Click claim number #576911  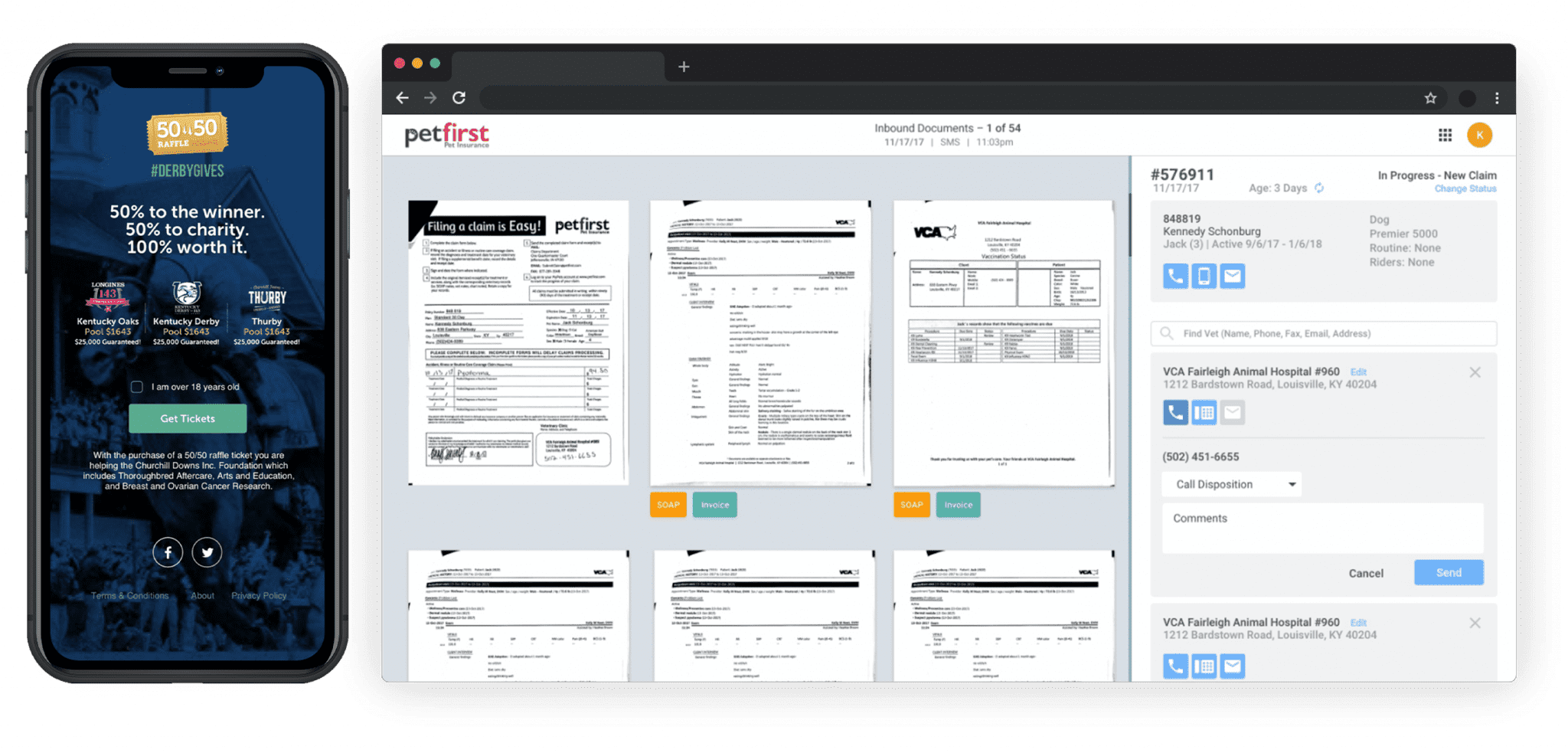coord(1183,175)
